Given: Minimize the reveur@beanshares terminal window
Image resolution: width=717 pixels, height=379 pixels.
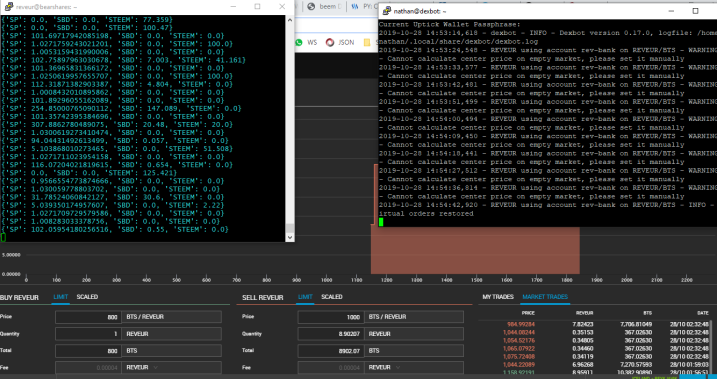Looking at the screenshot, I should (233, 6).
